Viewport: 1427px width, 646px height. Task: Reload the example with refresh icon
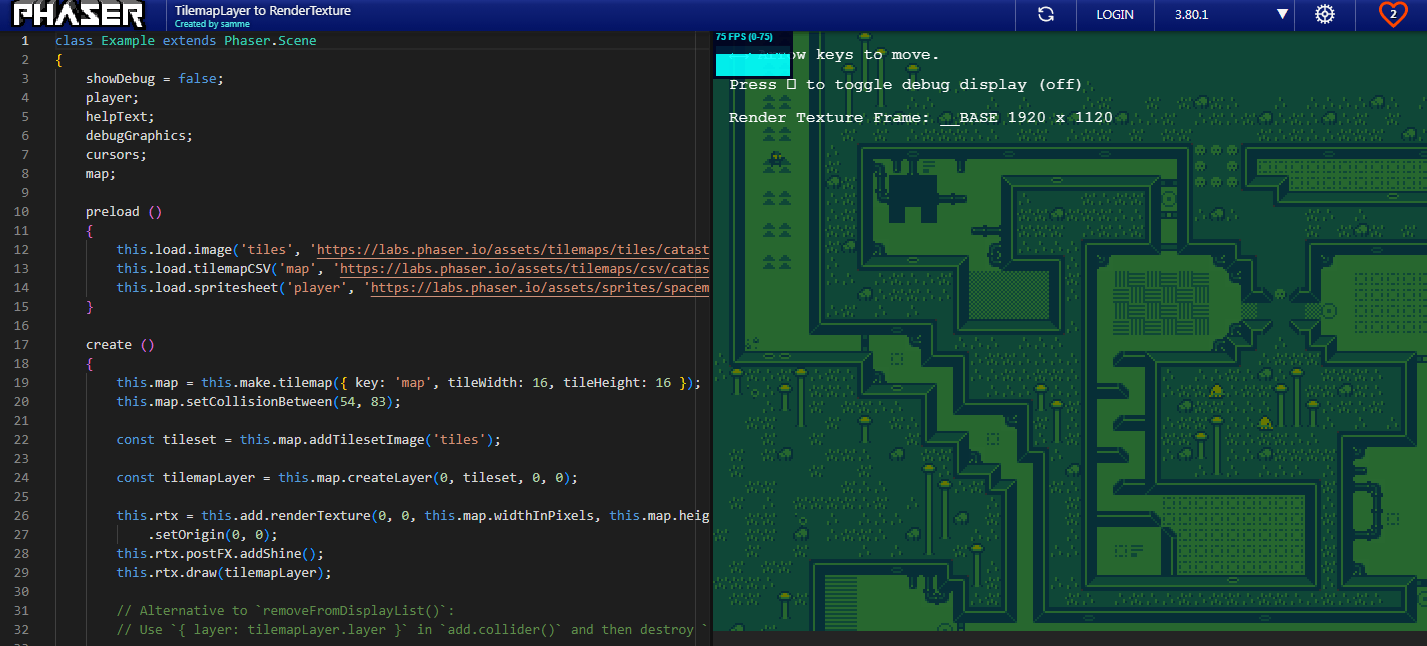(1046, 14)
